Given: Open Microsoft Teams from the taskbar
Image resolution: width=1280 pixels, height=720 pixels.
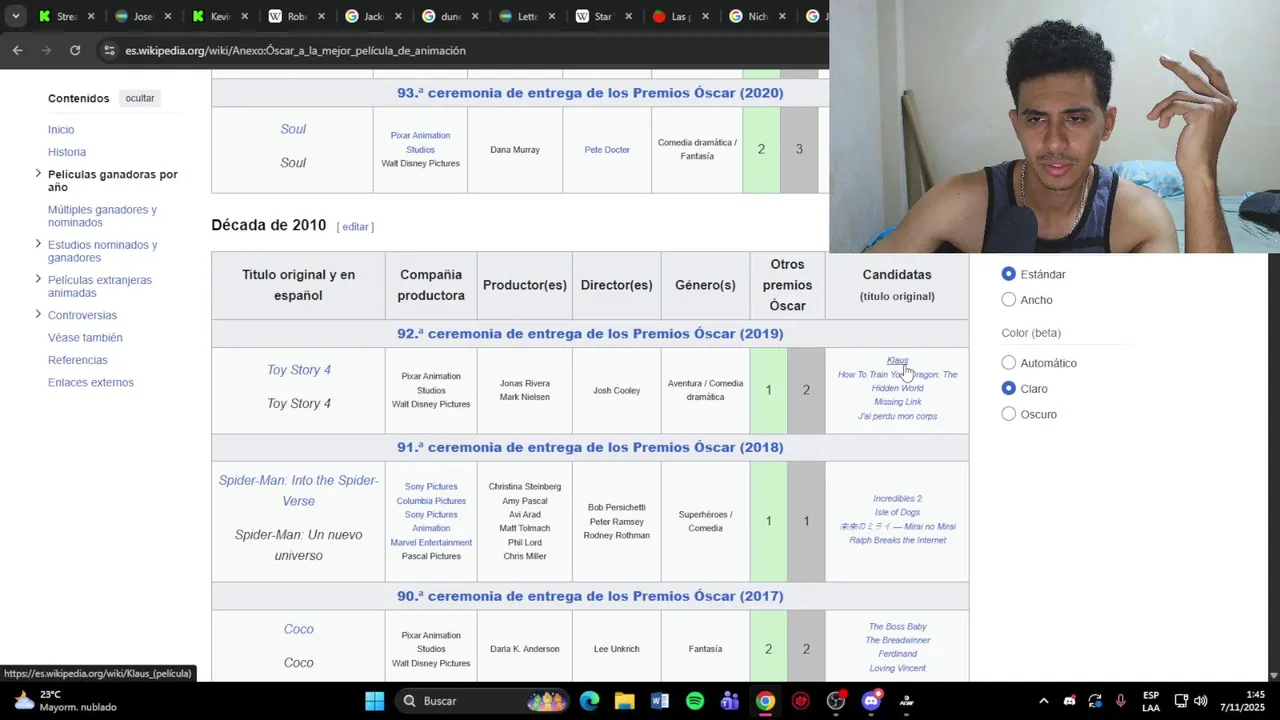Looking at the screenshot, I should (x=730, y=701).
